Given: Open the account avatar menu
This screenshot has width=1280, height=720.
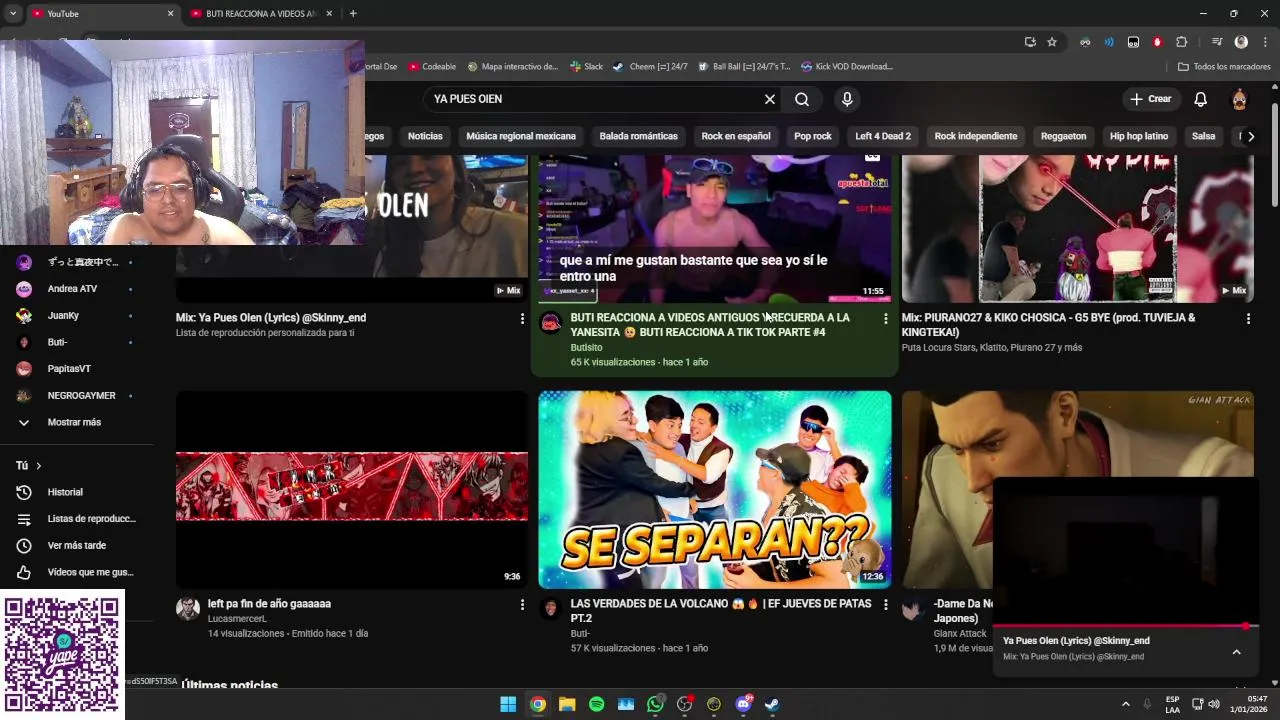Looking at the screenshot, I should pos(1239,99).
